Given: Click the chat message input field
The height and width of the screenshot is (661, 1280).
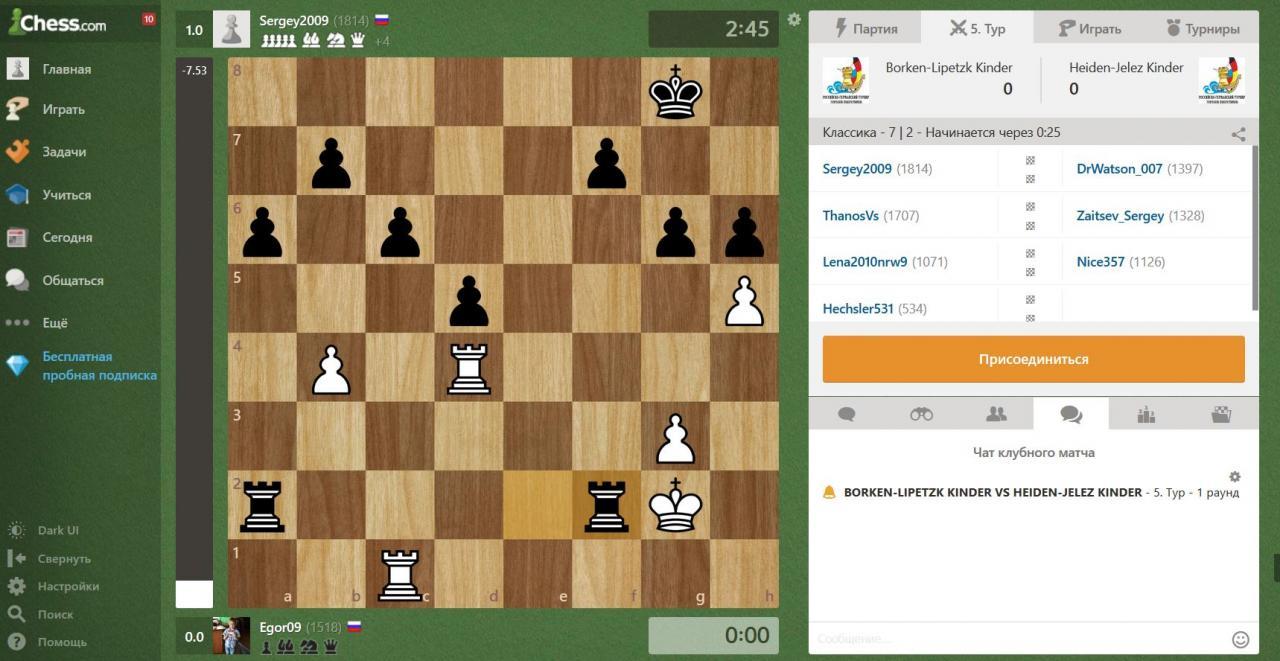Looking at the screenshot, I should (x=1018, y=639).
